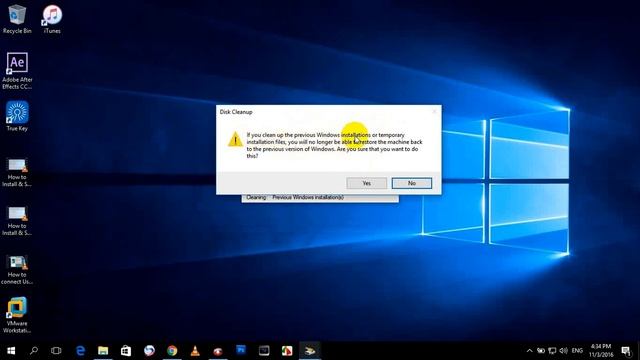640x360 pixels.
Task: Show hidden system tray icons
Action: (x=529, y=351)
